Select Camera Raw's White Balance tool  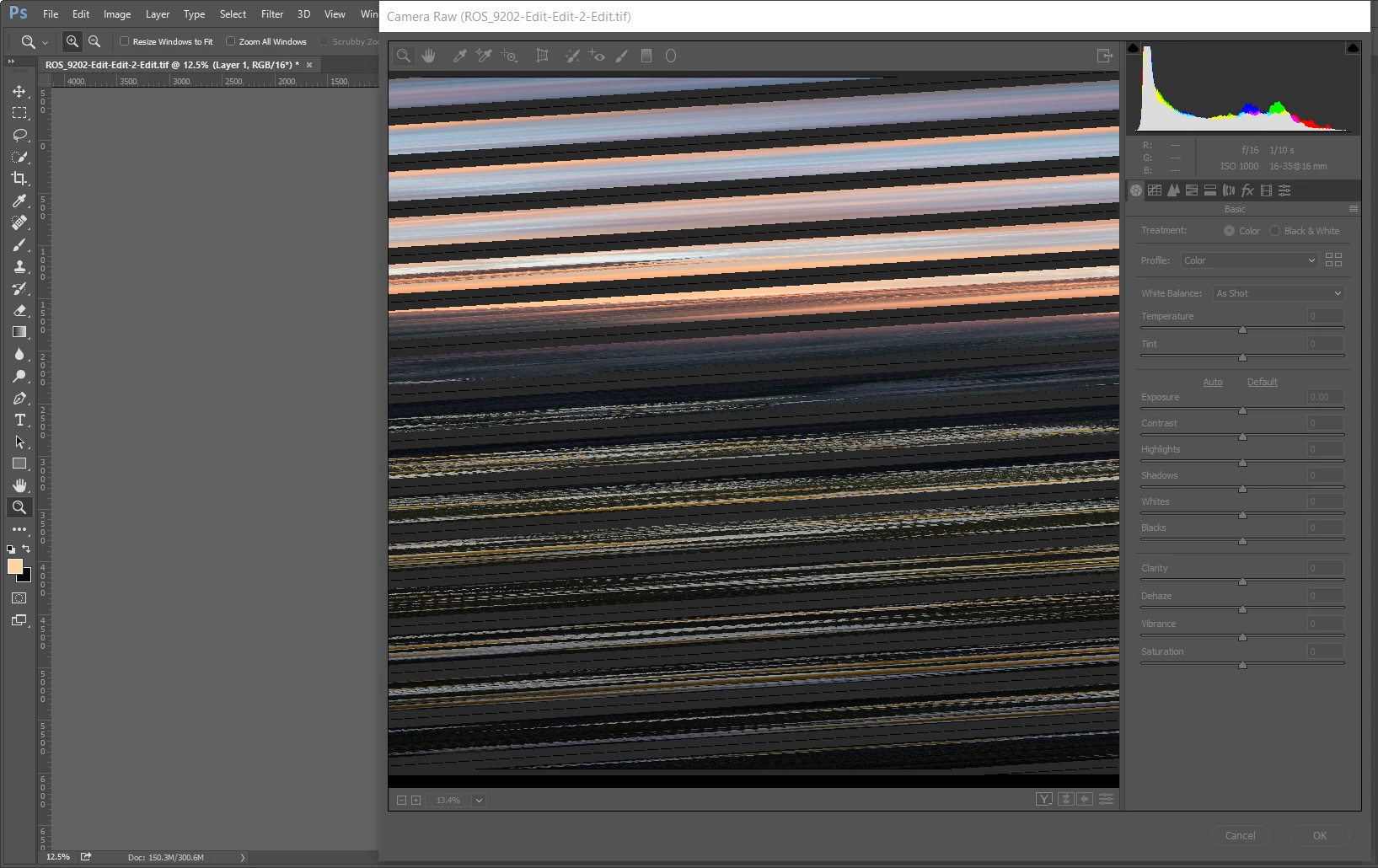coord(459,56)
